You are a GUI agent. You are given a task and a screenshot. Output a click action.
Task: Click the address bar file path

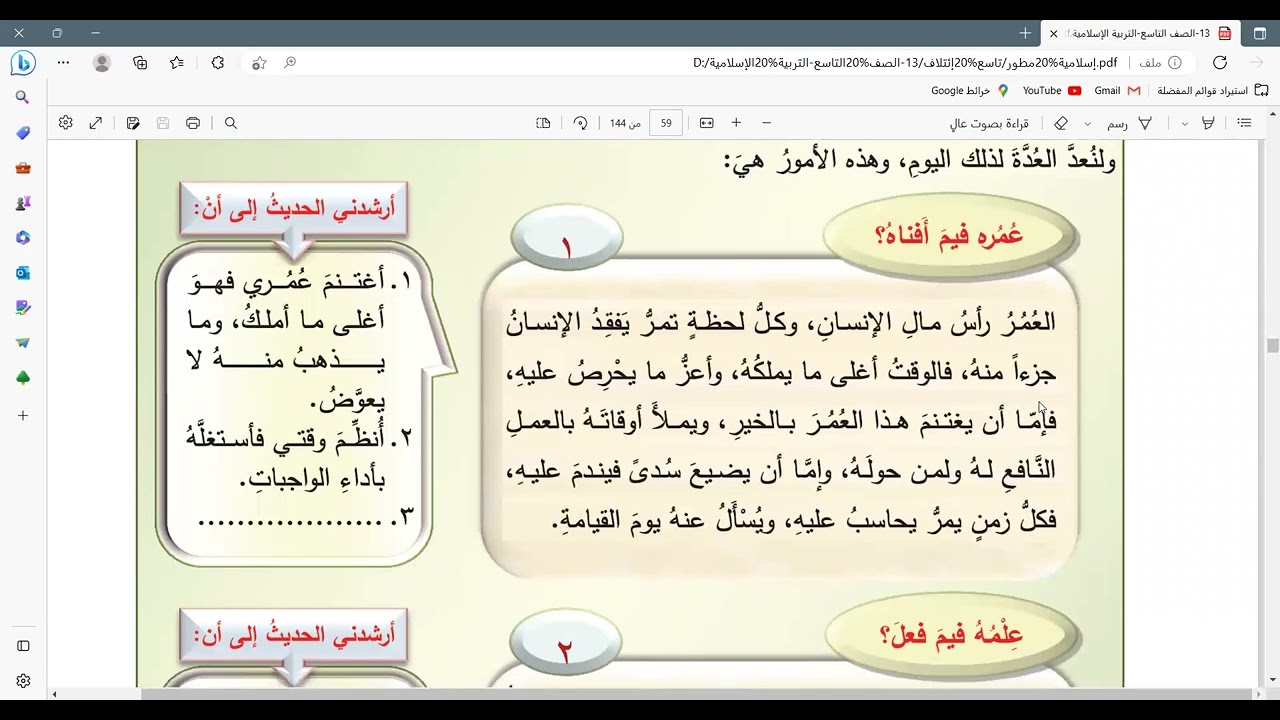click(x=905, y=63)
